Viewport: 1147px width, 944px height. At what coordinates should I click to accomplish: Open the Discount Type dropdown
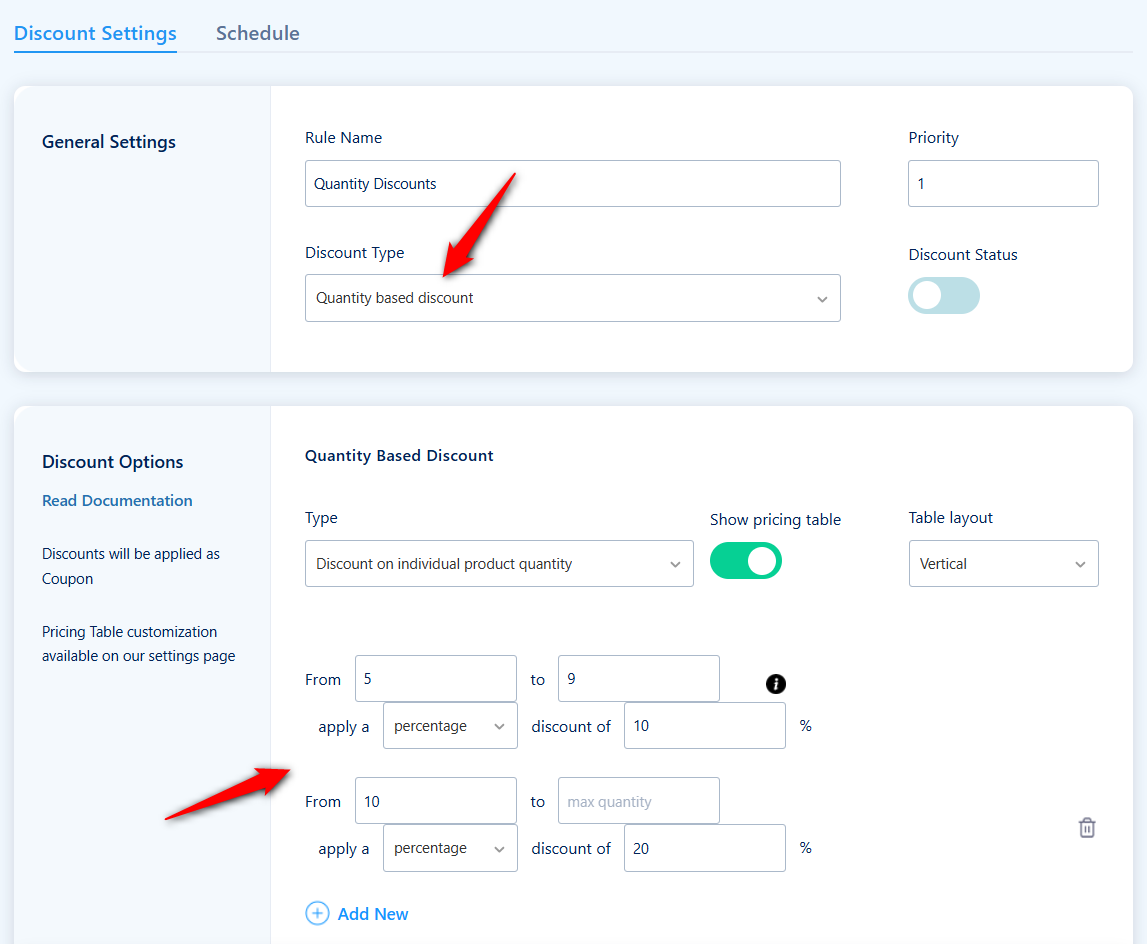(x=572, y=297)
